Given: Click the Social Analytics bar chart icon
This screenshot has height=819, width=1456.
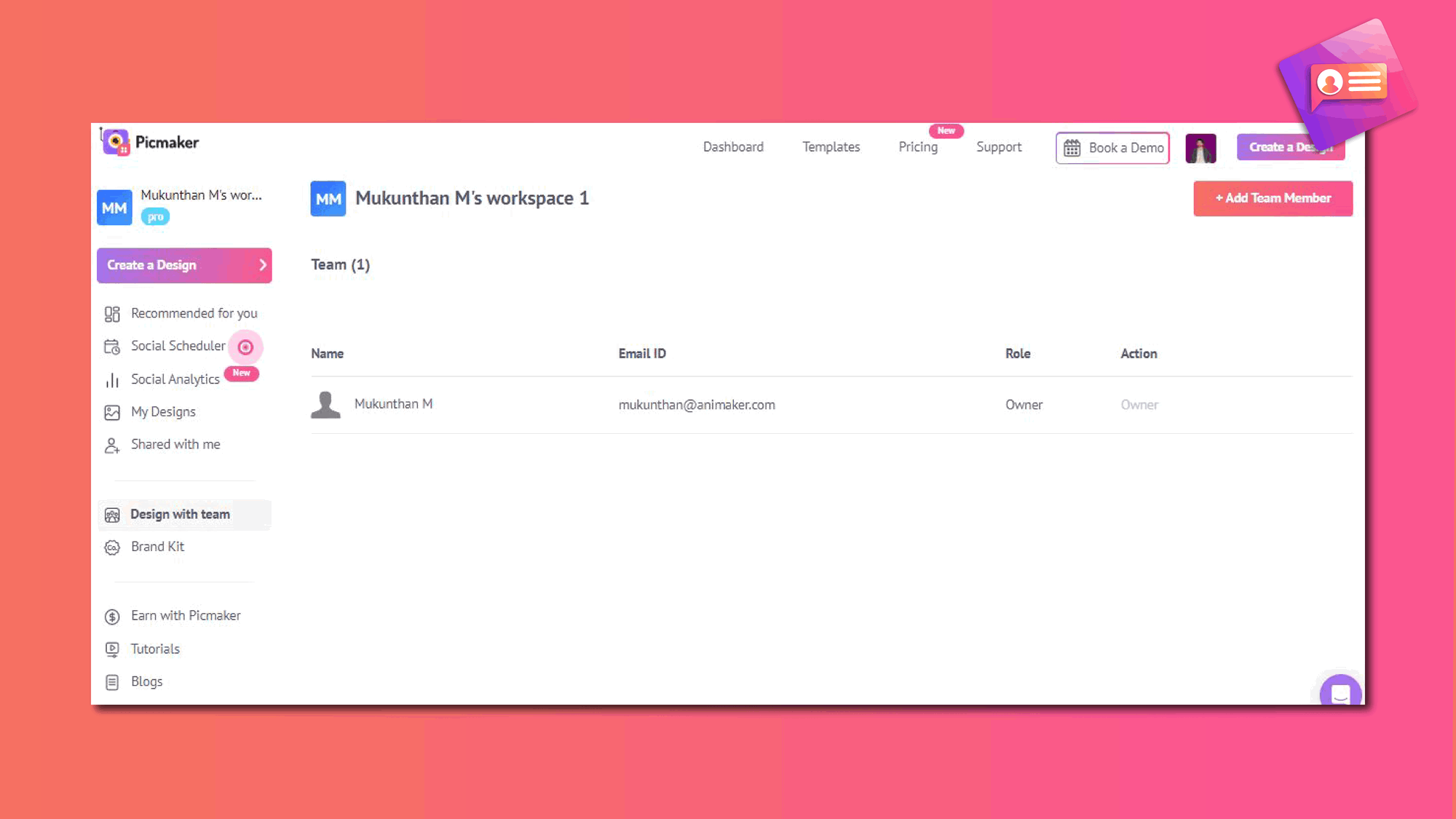Looking at the screenshot, I should click(112, 380).
